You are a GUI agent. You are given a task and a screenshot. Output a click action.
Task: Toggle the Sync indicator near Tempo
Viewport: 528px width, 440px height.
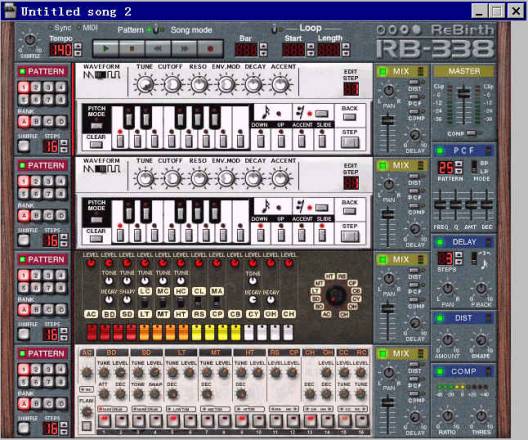52,28
